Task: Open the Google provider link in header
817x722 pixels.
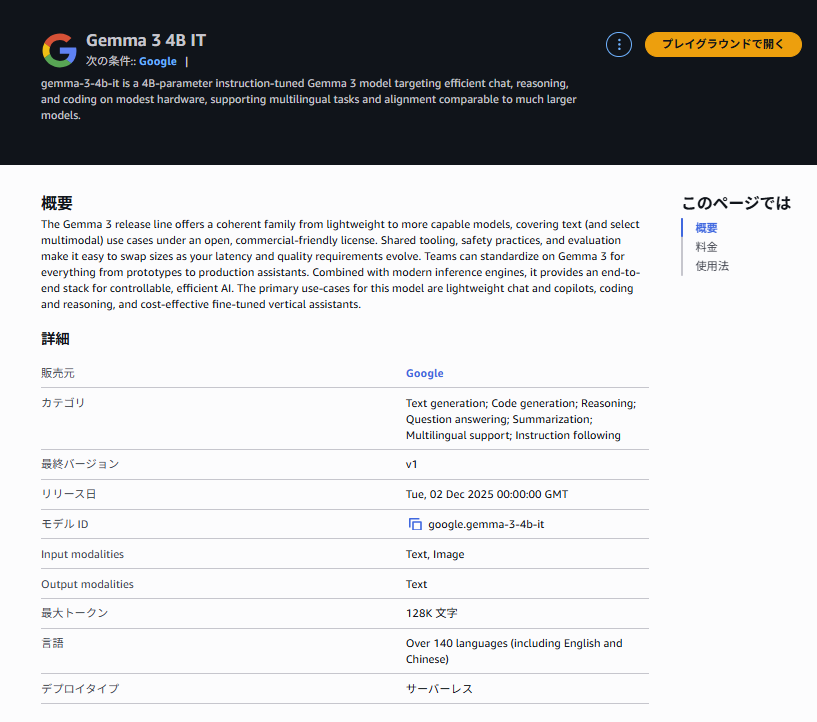Action: [157, 61]
